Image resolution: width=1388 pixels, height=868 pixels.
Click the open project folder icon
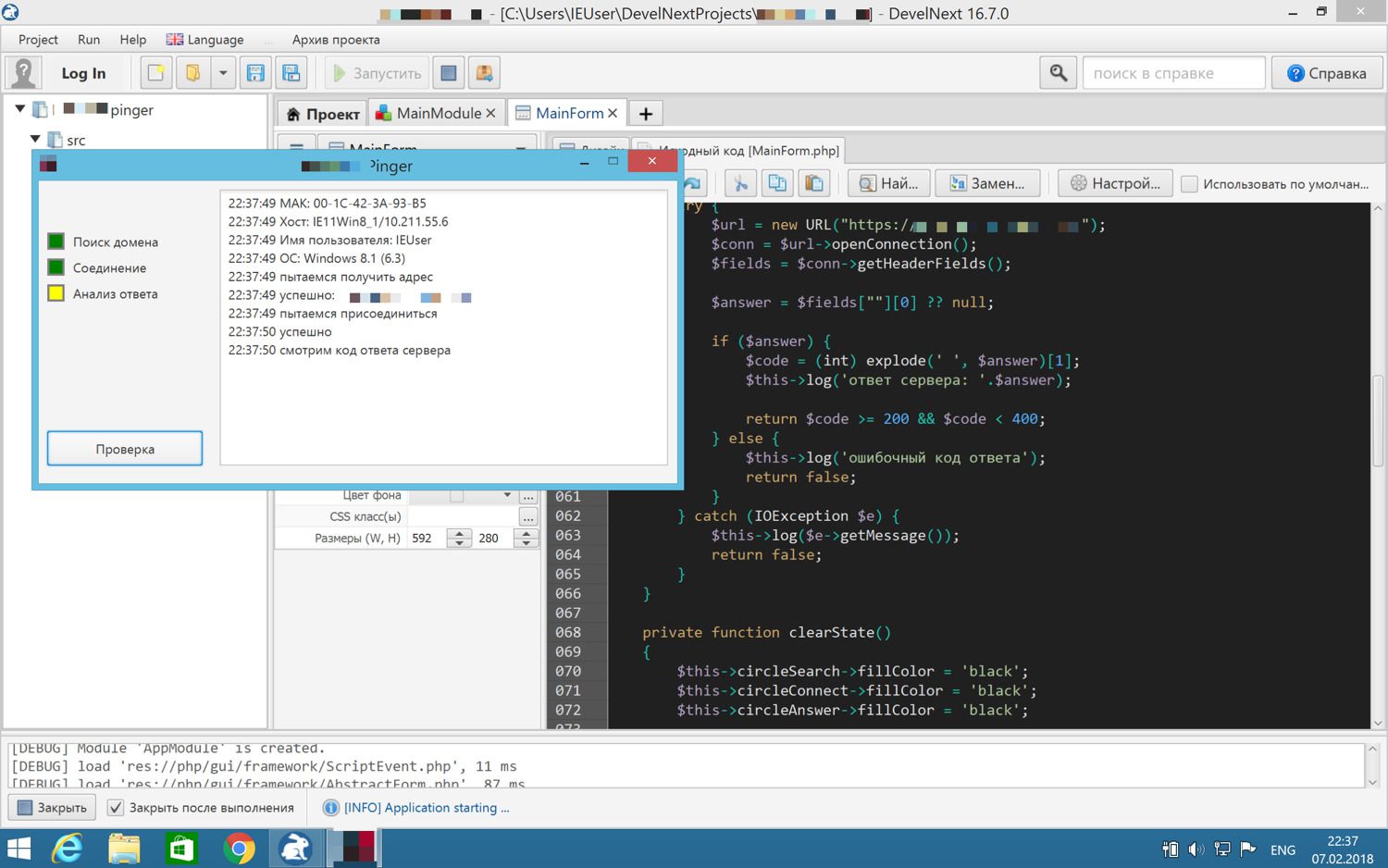click(x=192, y=73)
